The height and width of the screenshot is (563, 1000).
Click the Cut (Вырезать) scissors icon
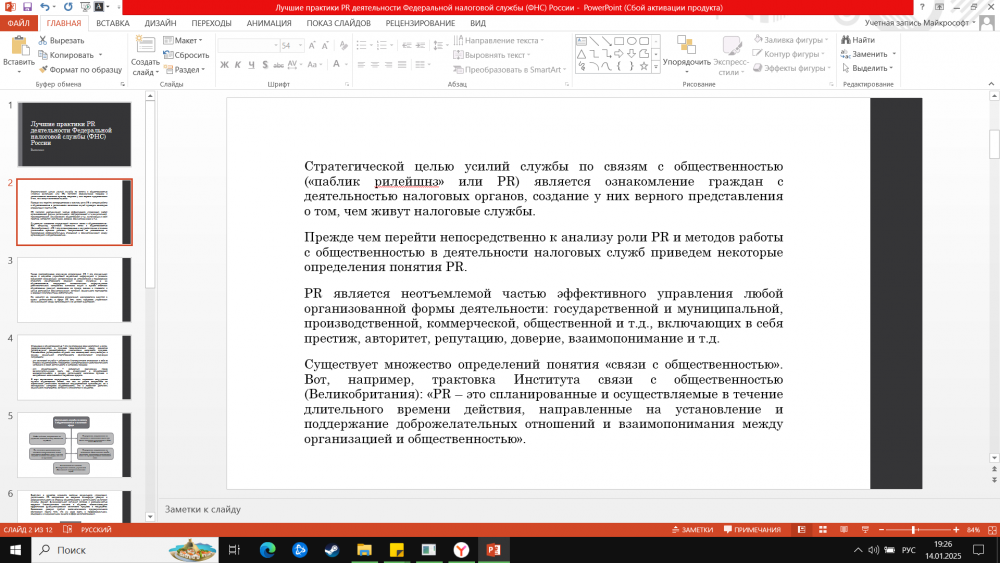point(42,40)
